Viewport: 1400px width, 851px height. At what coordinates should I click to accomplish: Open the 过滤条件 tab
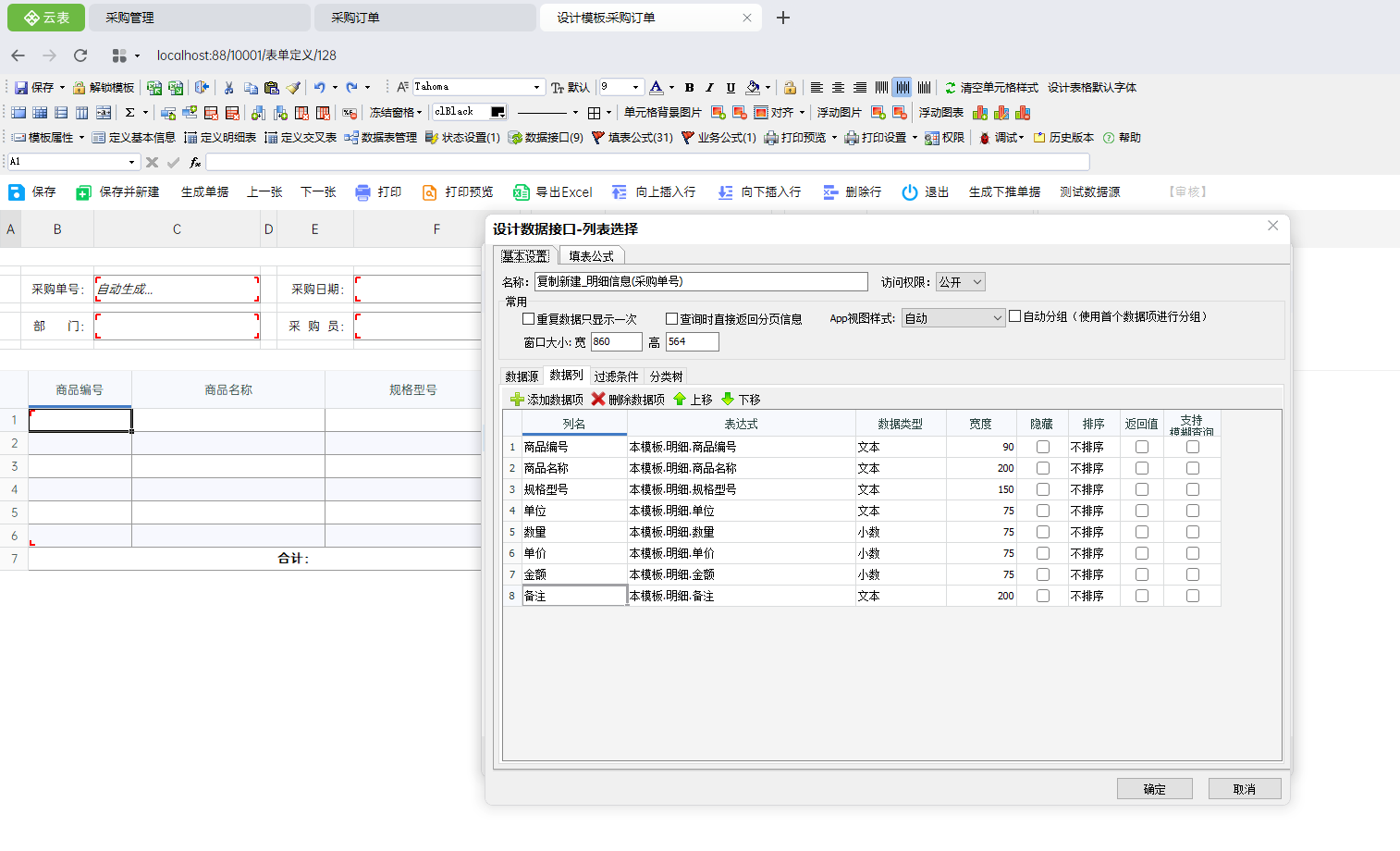tap(616, 376)
